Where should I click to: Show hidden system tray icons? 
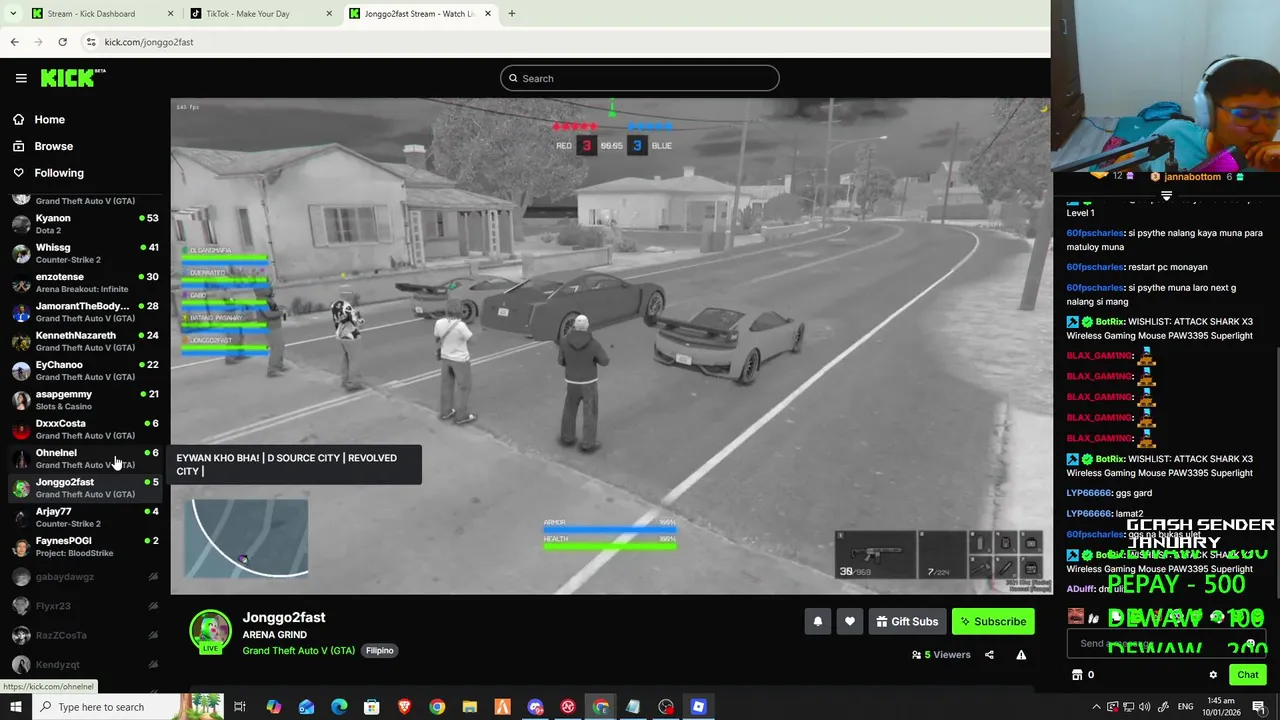click(x=1096, y=707)
